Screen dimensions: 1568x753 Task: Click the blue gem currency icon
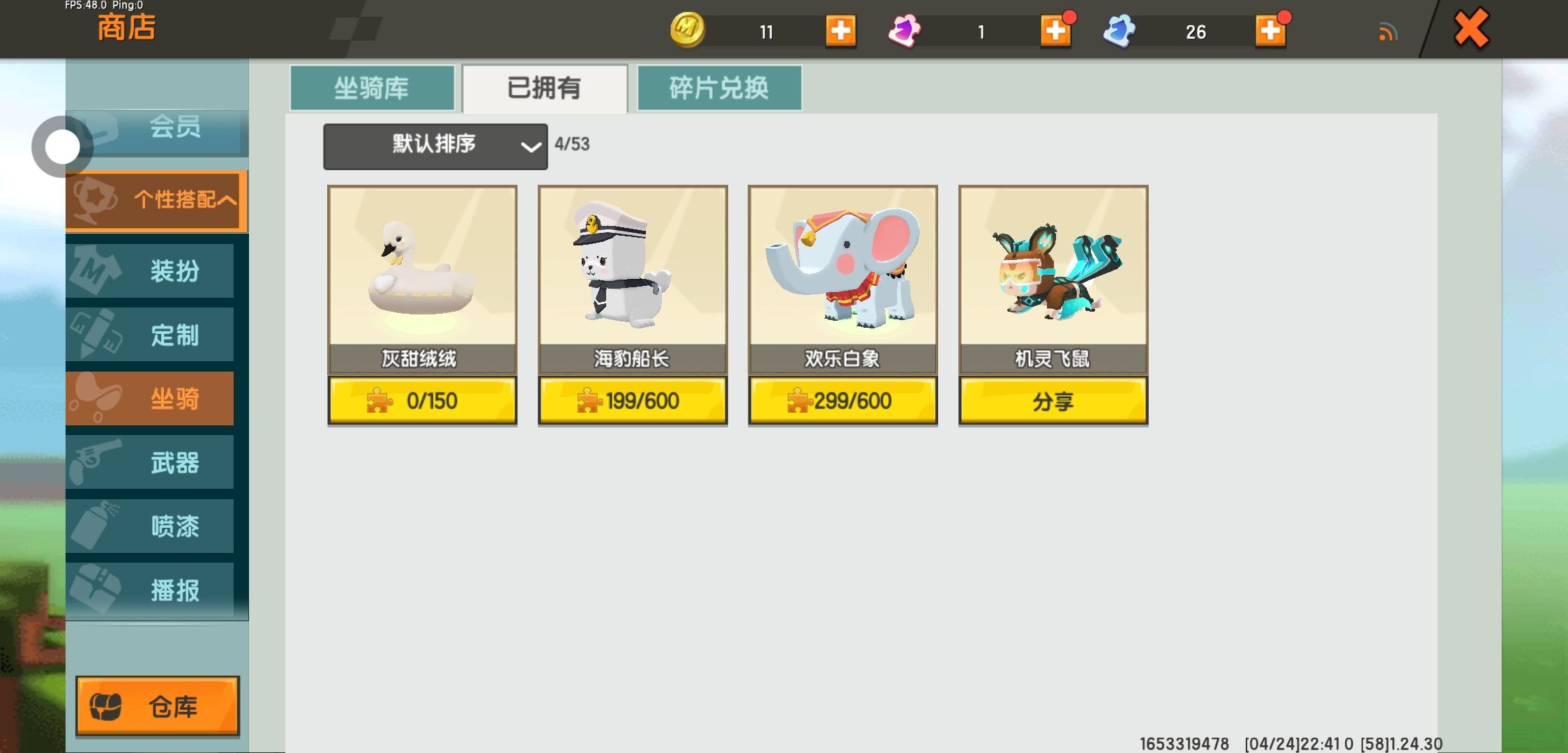(1120, 31)
